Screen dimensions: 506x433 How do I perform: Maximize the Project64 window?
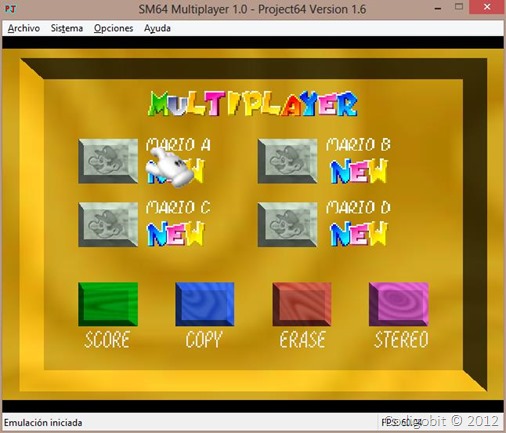[459, 7]
